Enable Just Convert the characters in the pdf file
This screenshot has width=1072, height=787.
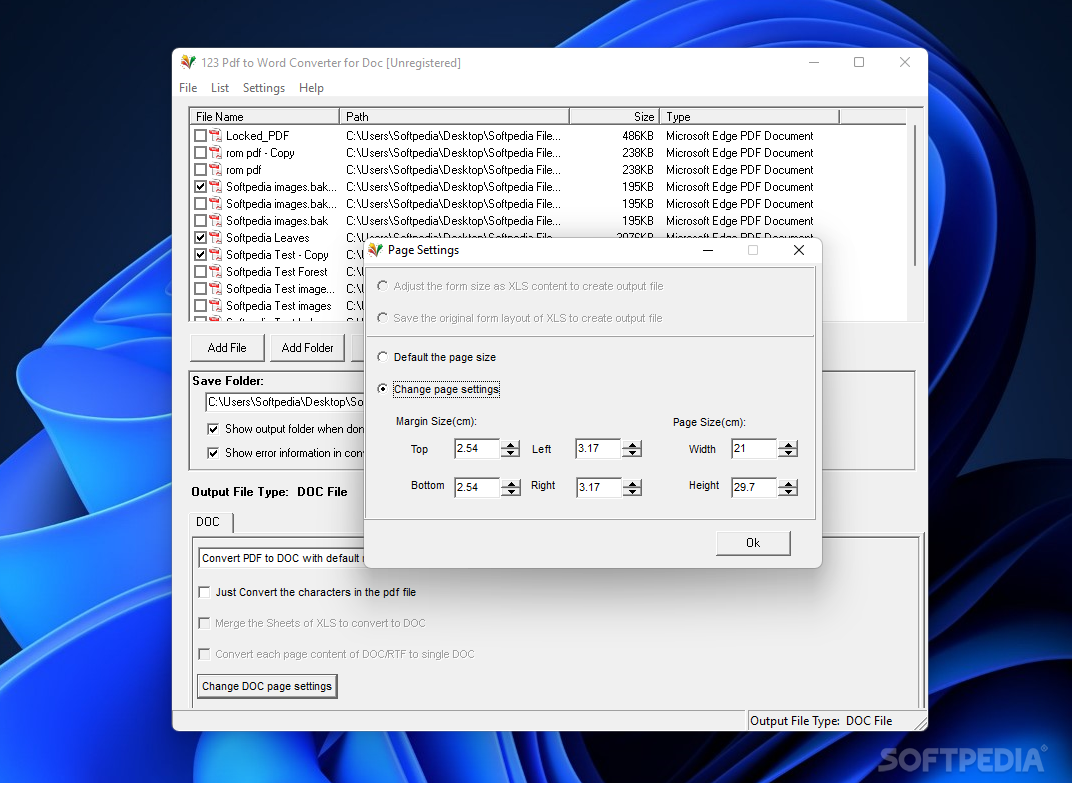click(204, 592)
